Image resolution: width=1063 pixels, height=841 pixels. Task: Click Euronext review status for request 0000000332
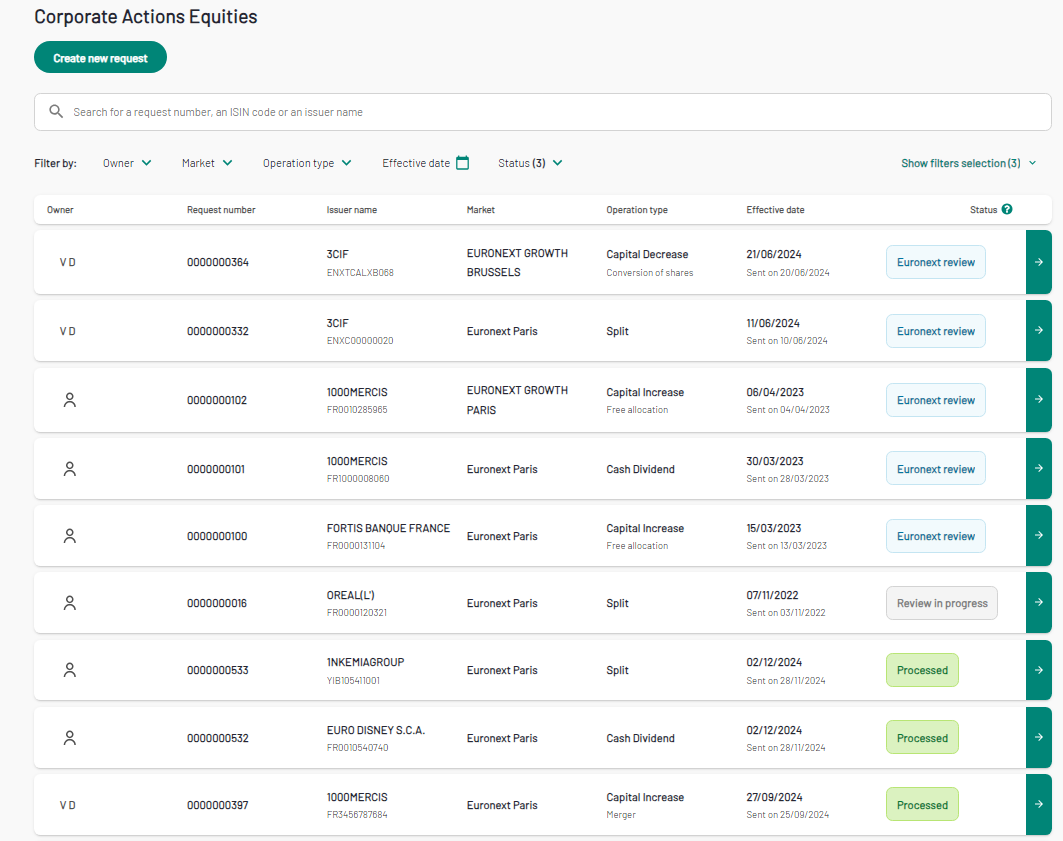tap(935, 331)
